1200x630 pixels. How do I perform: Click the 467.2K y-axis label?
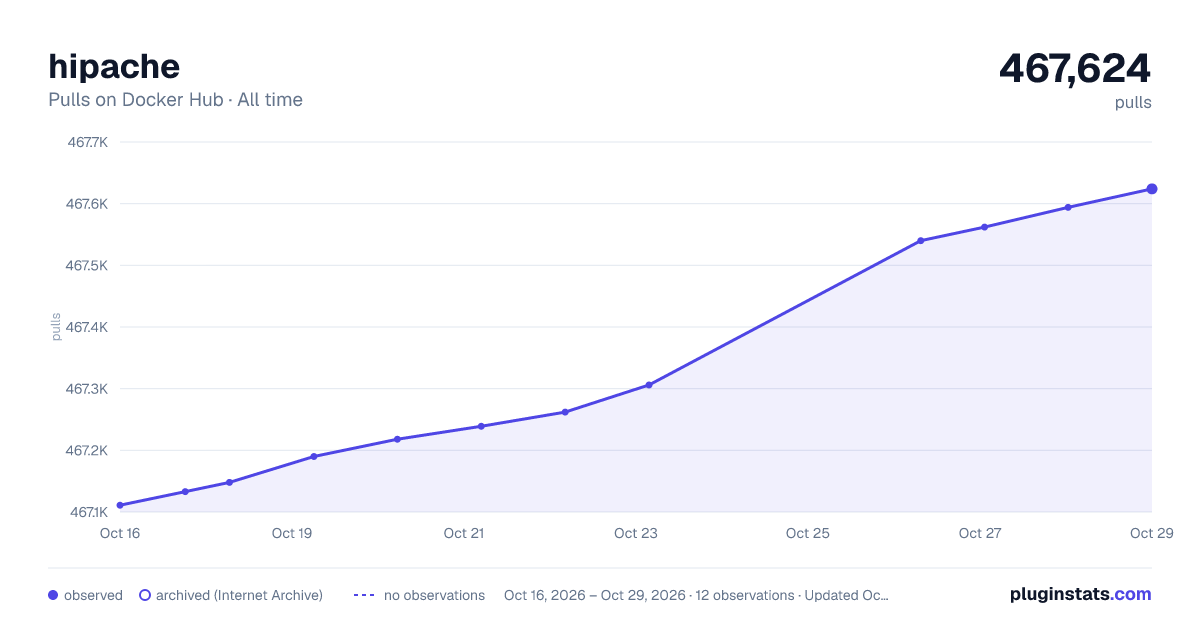pyautogui.click(x=87, y=451)
